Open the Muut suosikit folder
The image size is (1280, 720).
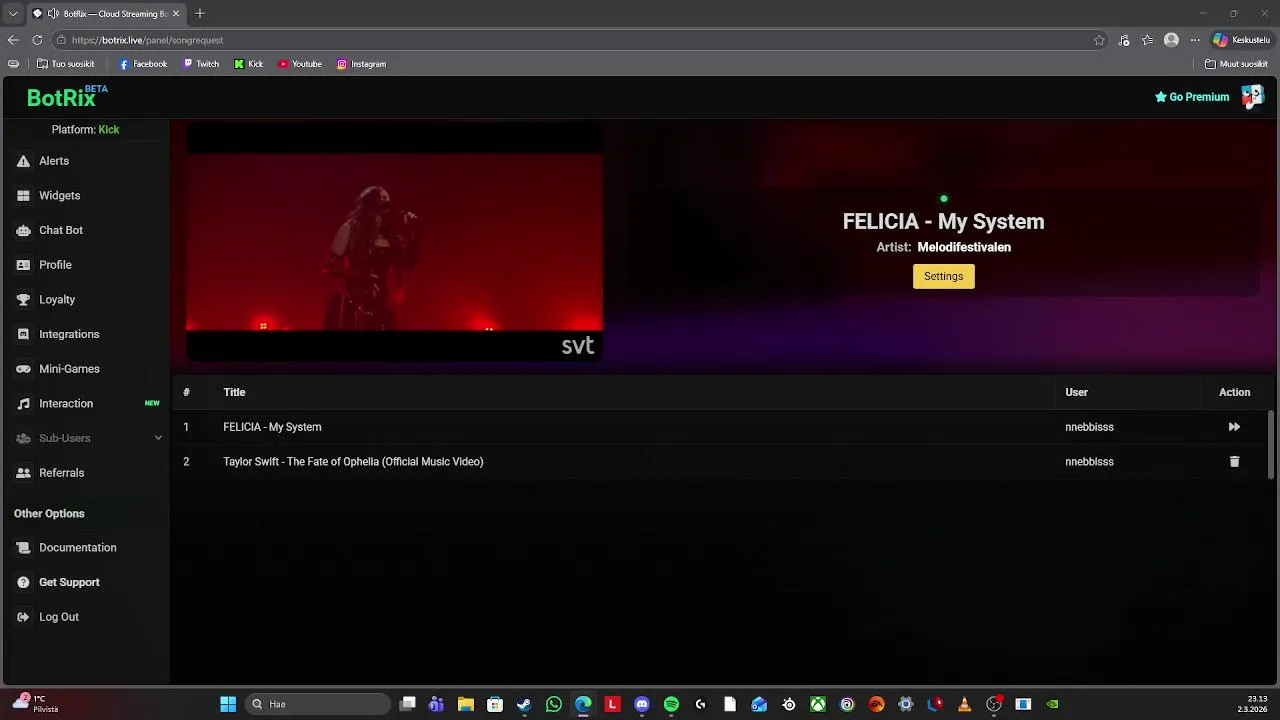pyautogui.click(x=1237, y=64)
